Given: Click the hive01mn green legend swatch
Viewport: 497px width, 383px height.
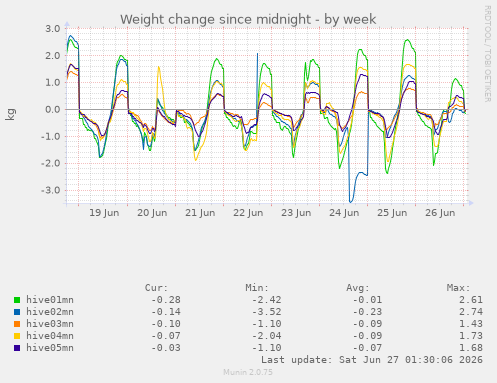Looking at the screenshot, I should pos(17,300).
